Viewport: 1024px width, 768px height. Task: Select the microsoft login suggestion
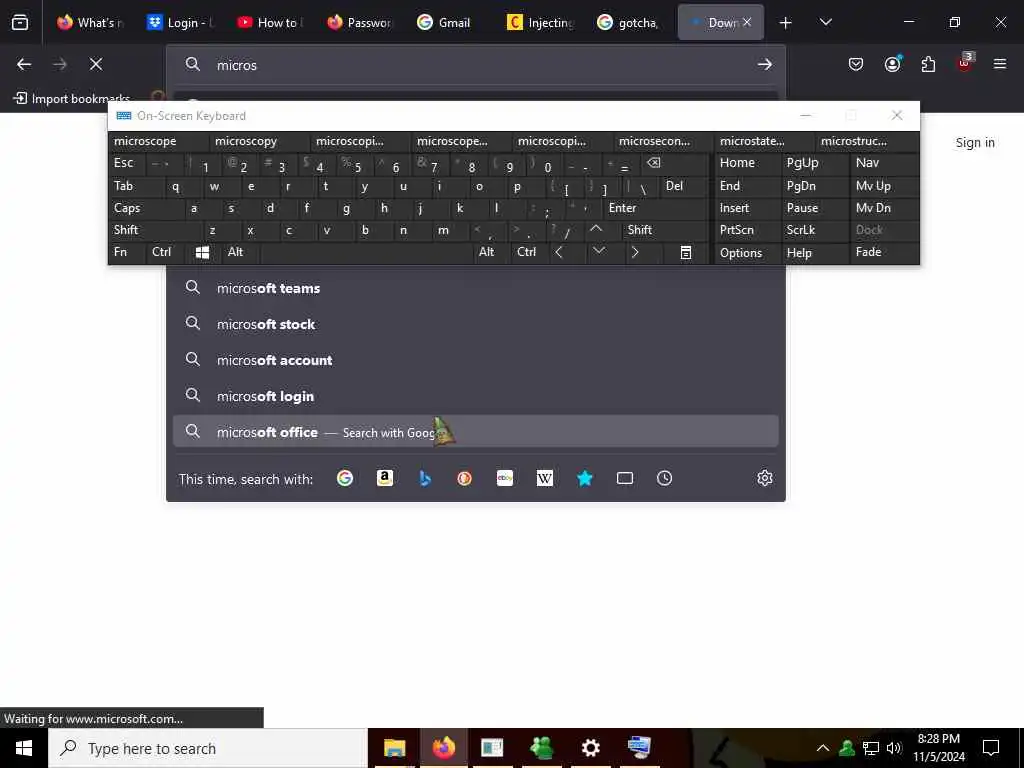point(475,396)
